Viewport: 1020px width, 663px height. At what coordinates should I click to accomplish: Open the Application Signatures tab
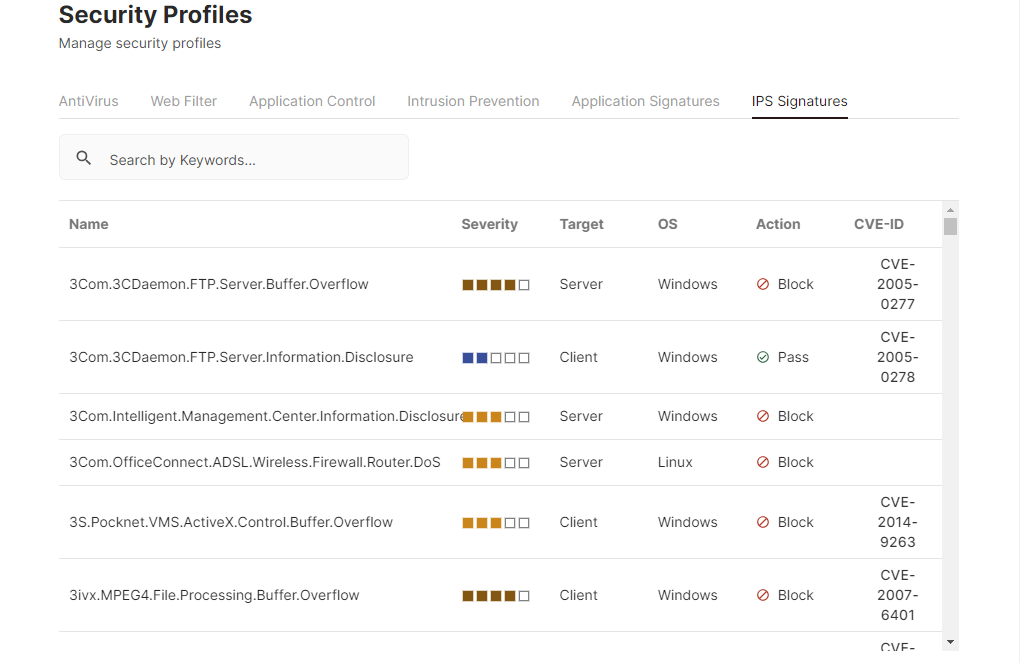tap(645, 101)
